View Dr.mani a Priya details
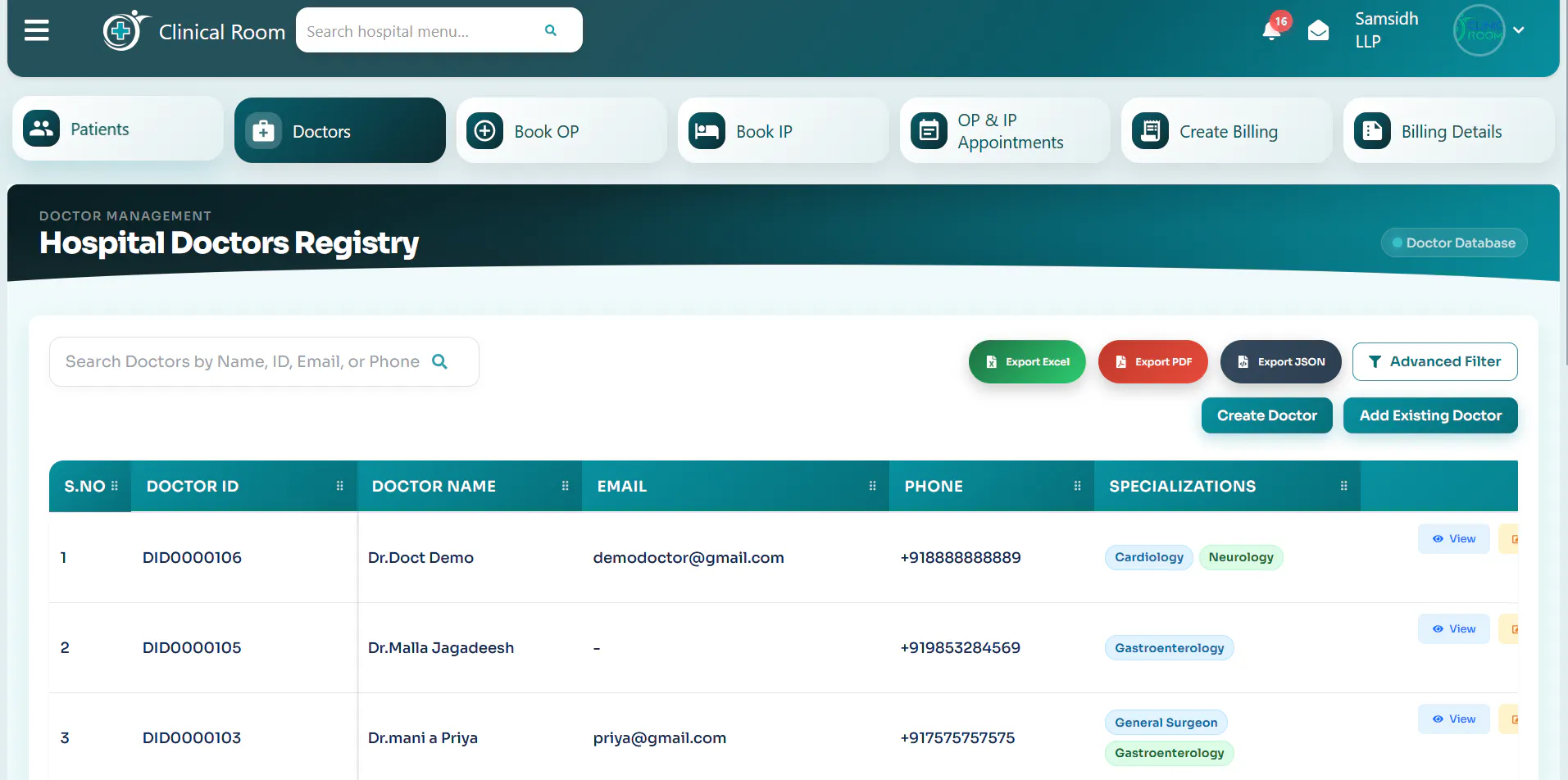1568x780 pixels. pyautogui.click(x=1454, y=719)
